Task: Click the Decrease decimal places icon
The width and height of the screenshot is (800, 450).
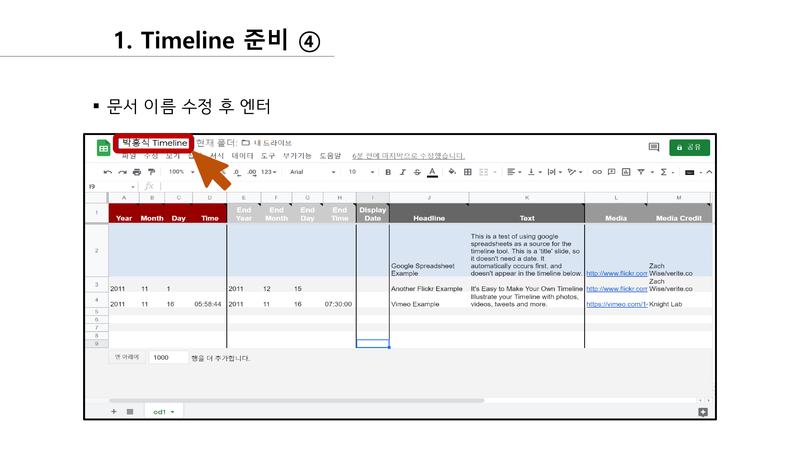Action: [x=237, y=172]
